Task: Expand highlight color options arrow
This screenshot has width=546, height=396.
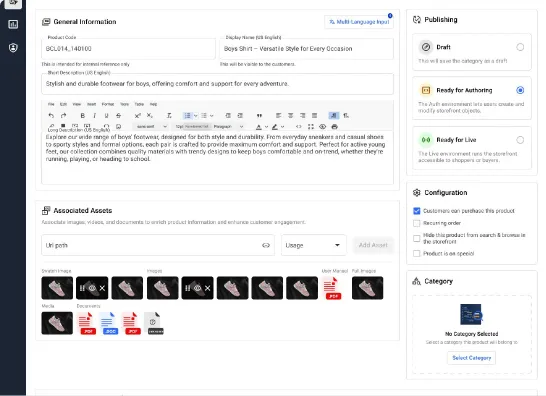Action: [x=282, y=127]
